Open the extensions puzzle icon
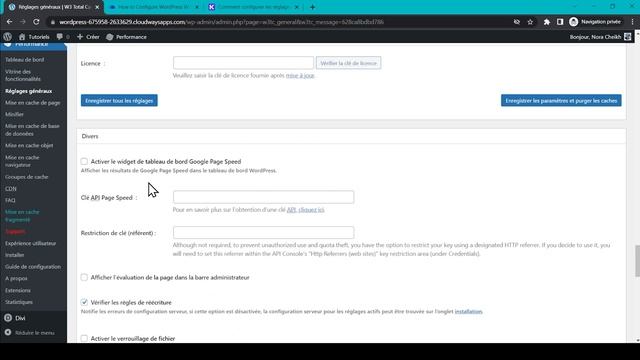The width and height of the screenshot is (640, 360). (547, 22)
